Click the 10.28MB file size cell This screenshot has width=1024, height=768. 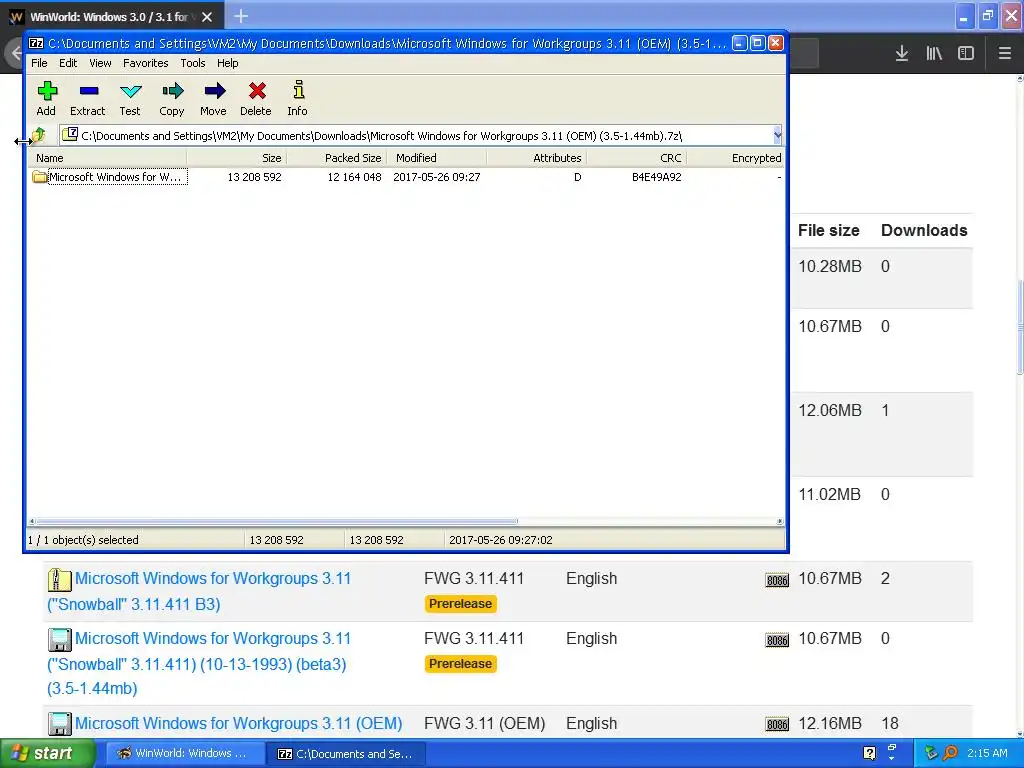point(829,266)
